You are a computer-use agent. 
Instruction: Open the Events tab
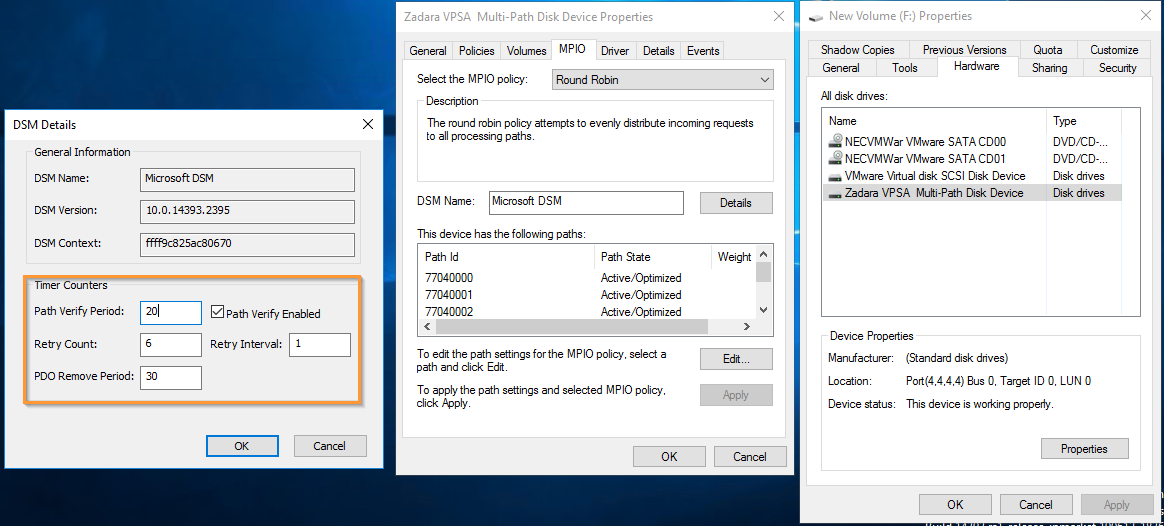[703, 50]
